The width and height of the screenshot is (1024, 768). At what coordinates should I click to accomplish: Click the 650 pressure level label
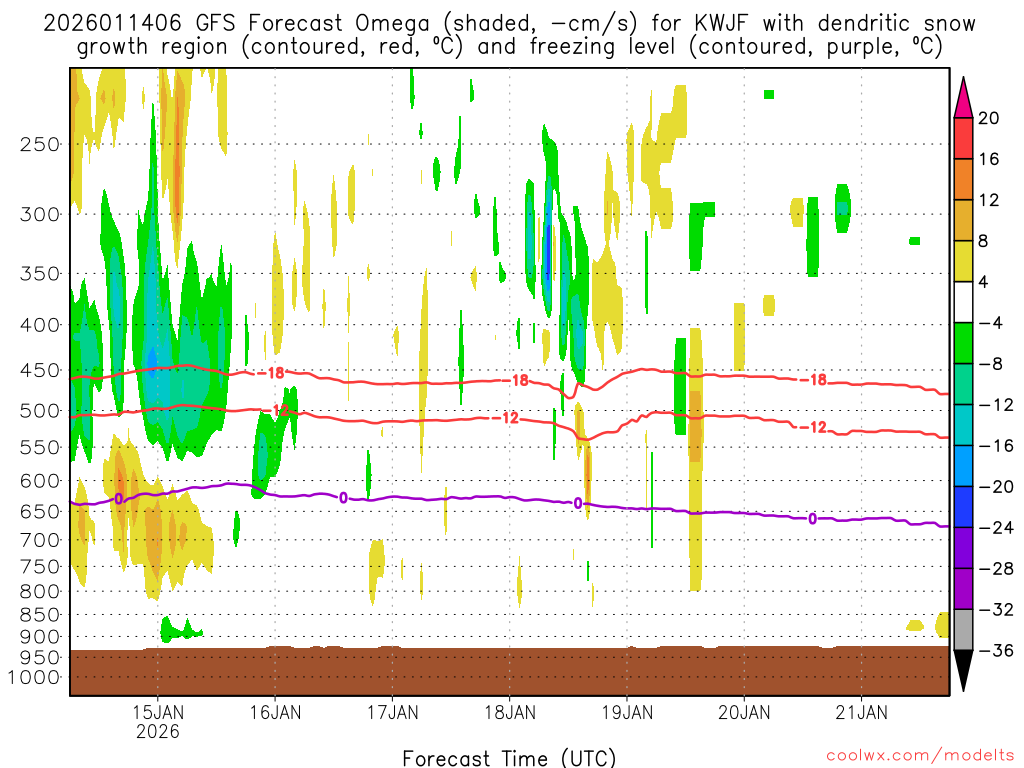(40, 511)
